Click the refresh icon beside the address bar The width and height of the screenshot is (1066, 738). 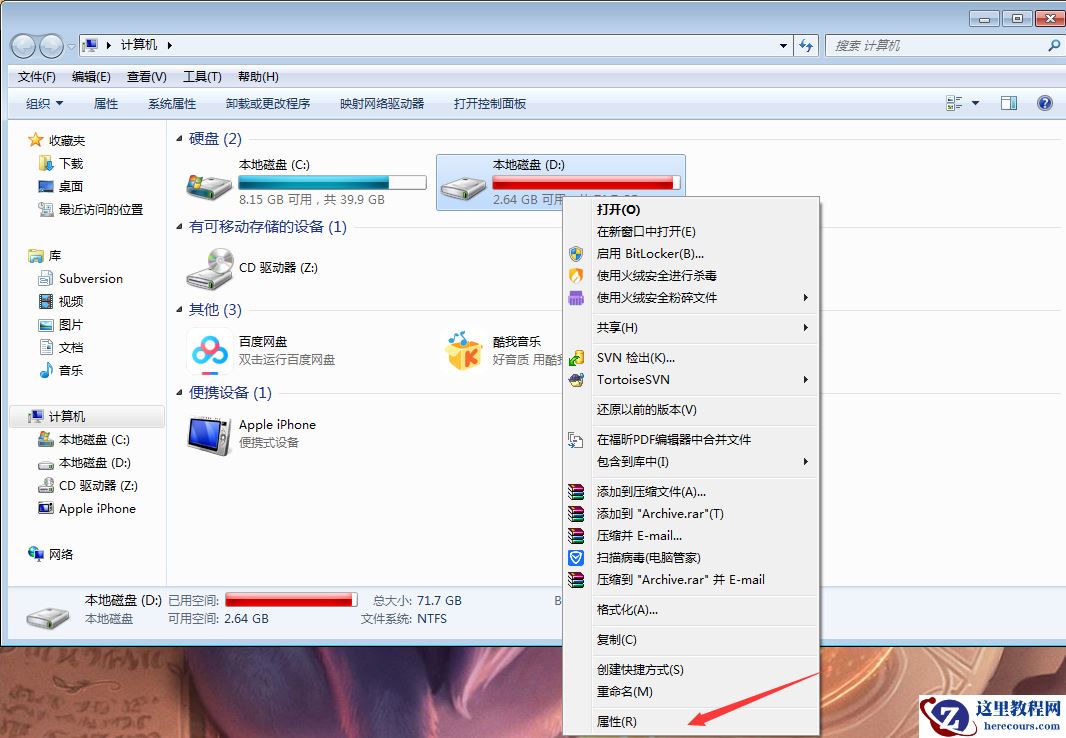point(806,45)
